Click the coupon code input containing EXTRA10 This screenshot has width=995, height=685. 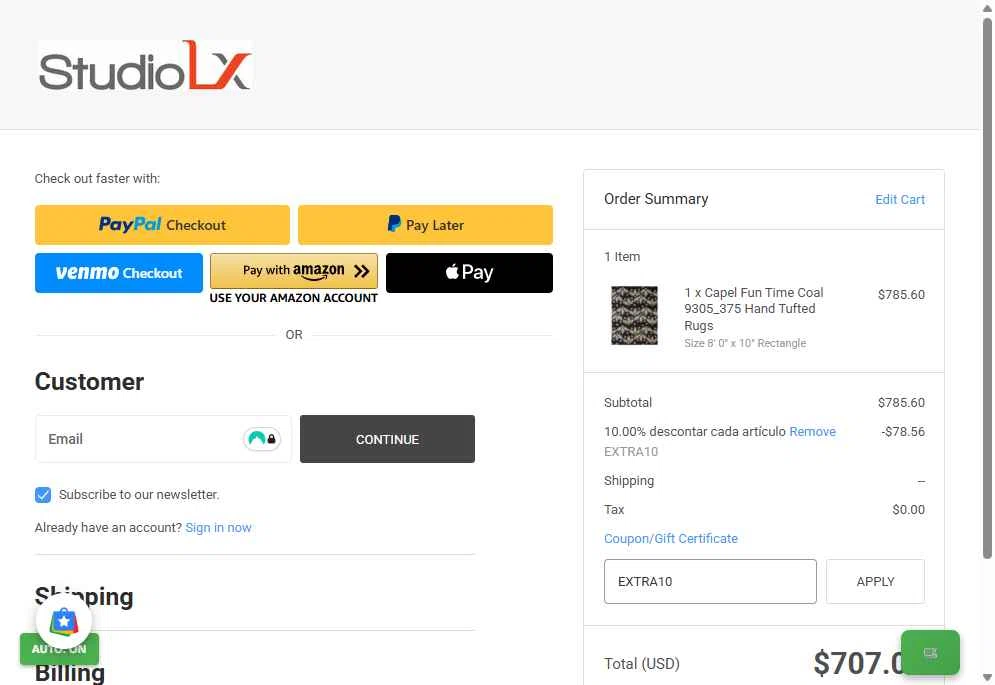710,582
